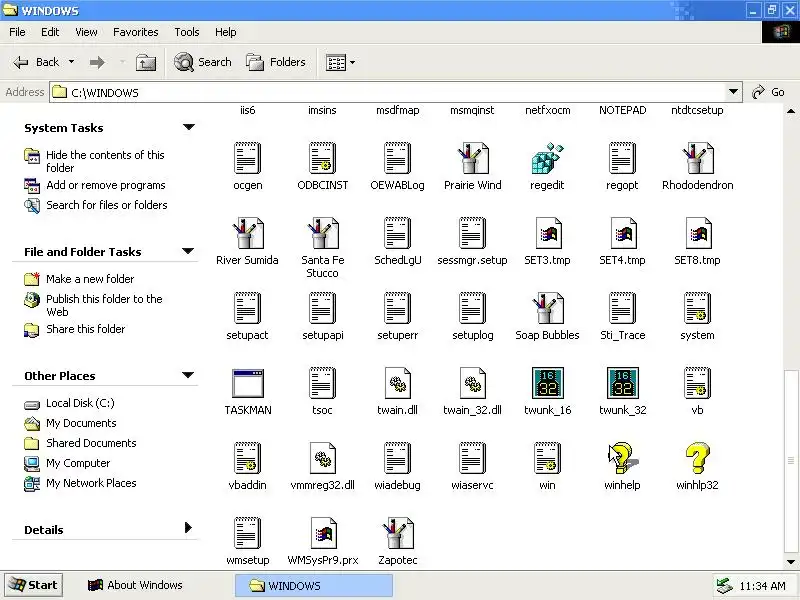Click Search for files or folders link

coord(107,205)
